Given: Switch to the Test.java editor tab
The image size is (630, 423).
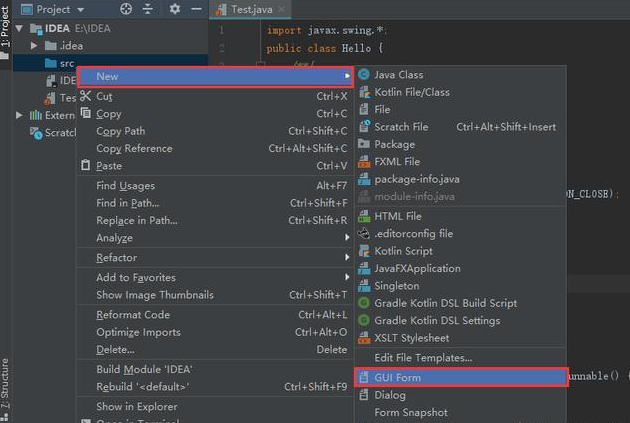Looking at the screenshot, I should [250, 9].
